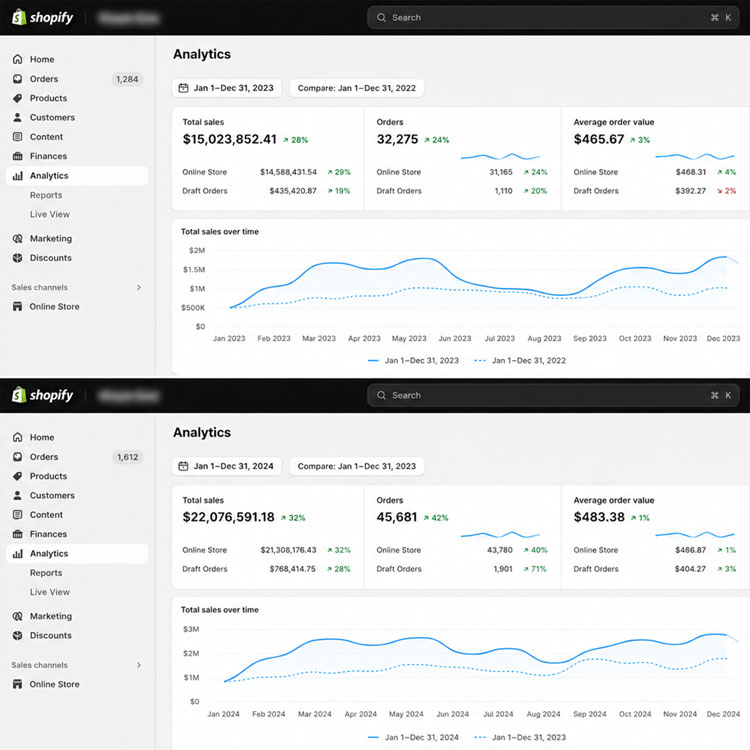The width and height of the screenshot is (750, 750).
Task: Select the Customers label in the 2023 sidebar
Action: point(52,117)
